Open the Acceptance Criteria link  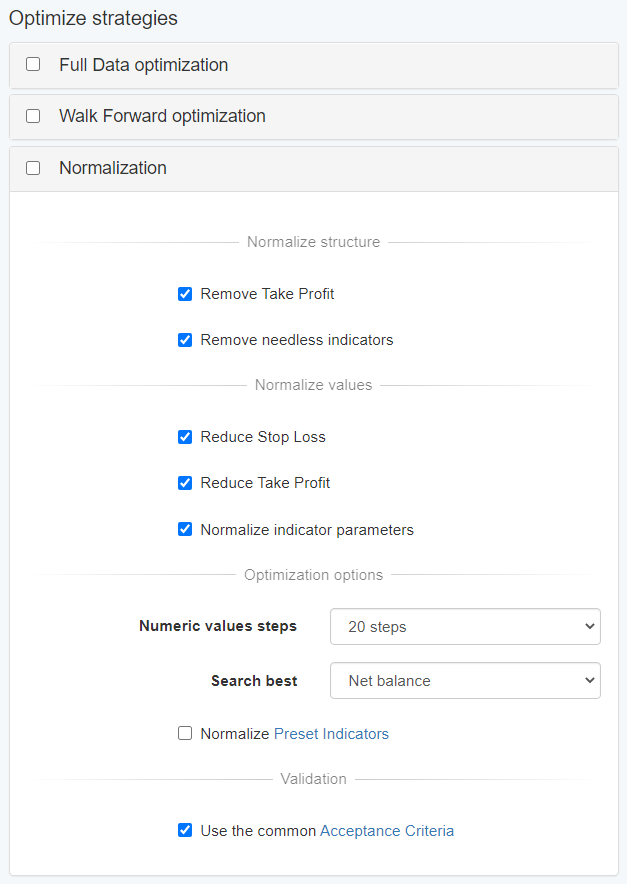pyautogui.click(x=386, y=830)
